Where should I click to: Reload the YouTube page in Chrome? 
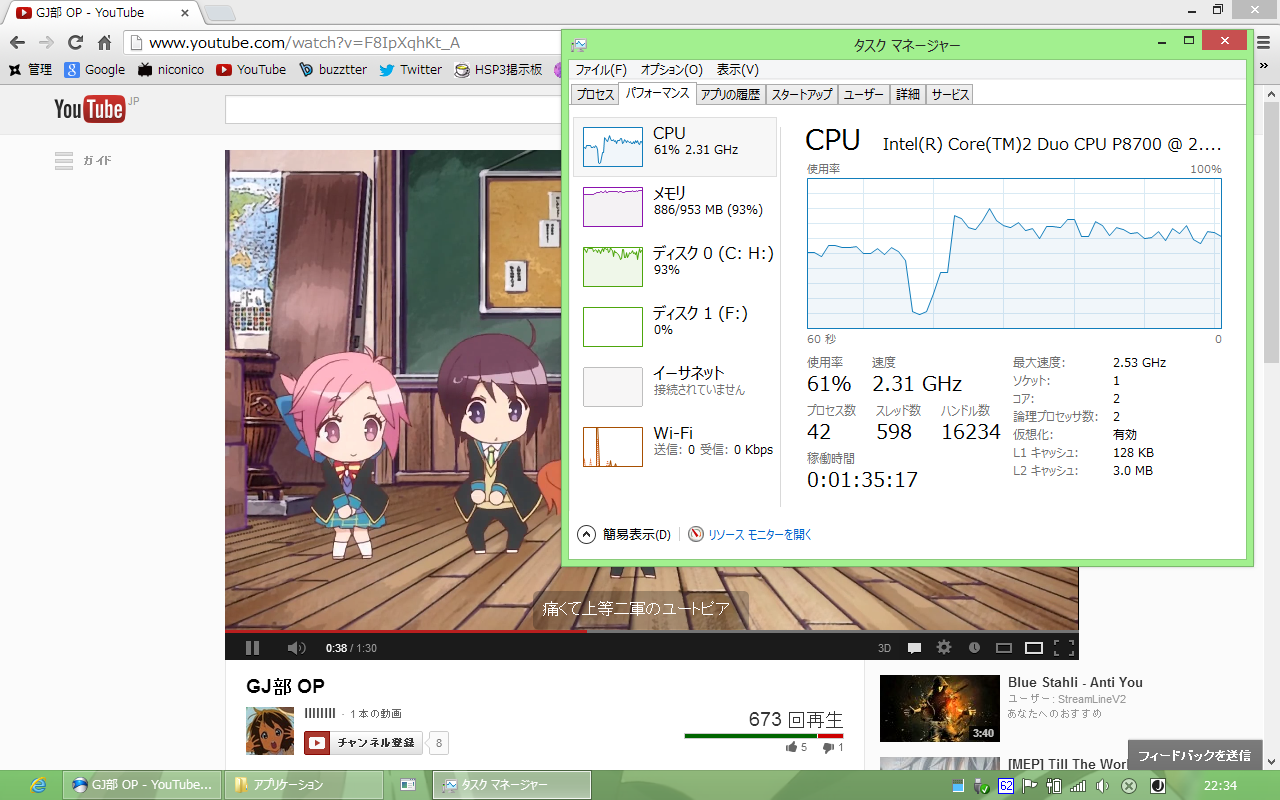(75, 43)
